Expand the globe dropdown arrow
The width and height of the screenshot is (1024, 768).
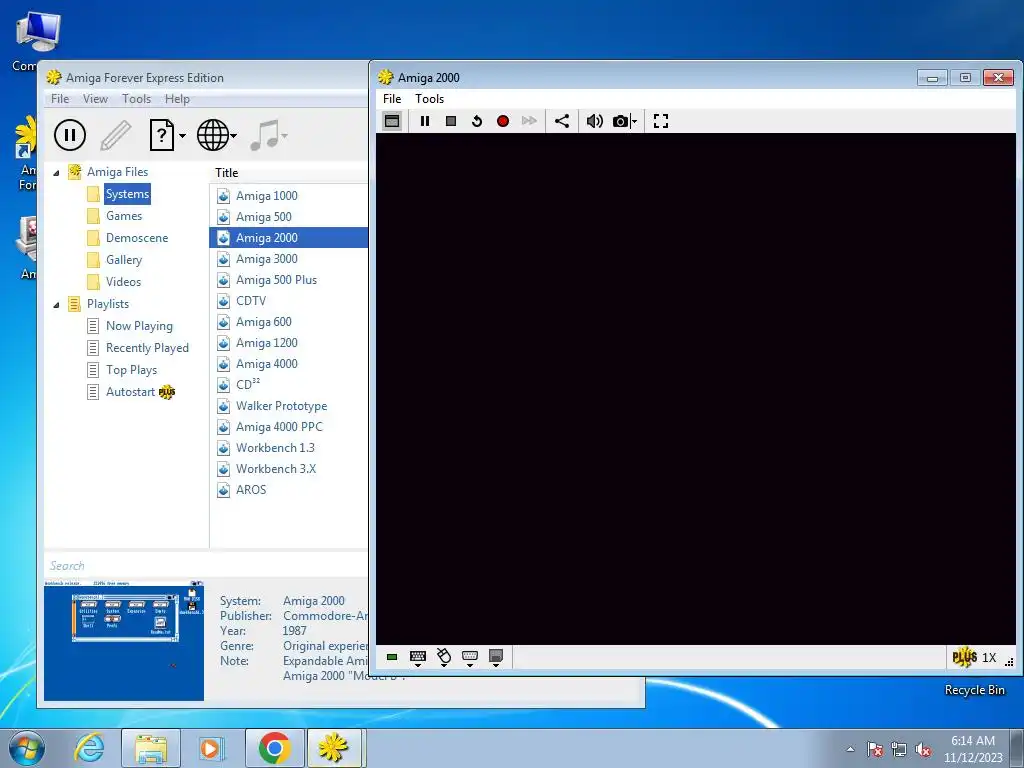coord(234,136)
